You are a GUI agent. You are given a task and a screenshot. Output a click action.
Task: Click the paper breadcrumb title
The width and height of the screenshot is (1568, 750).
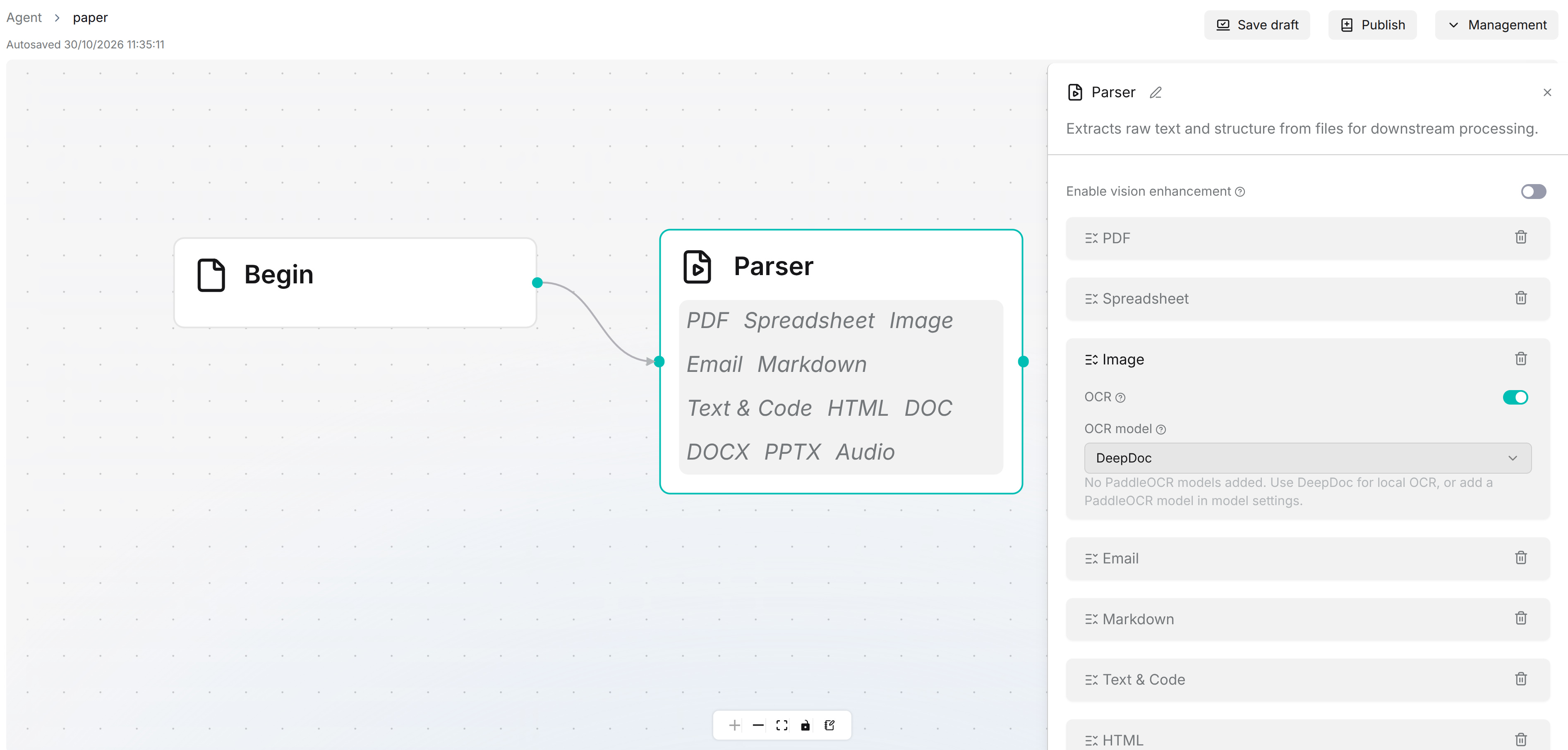pyautogui.click(x=90, y=18)
